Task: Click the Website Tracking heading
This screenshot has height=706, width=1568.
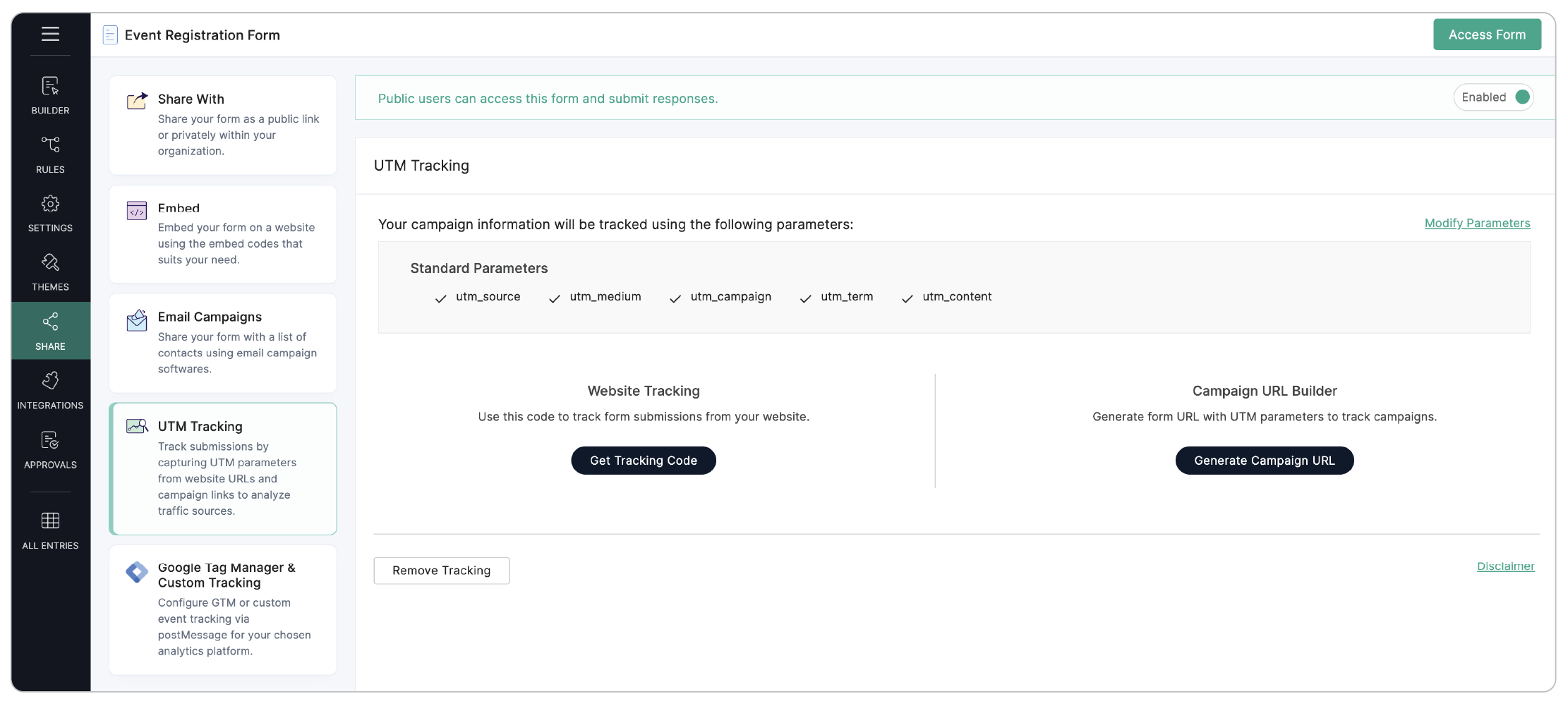Action: click(644, 391)
